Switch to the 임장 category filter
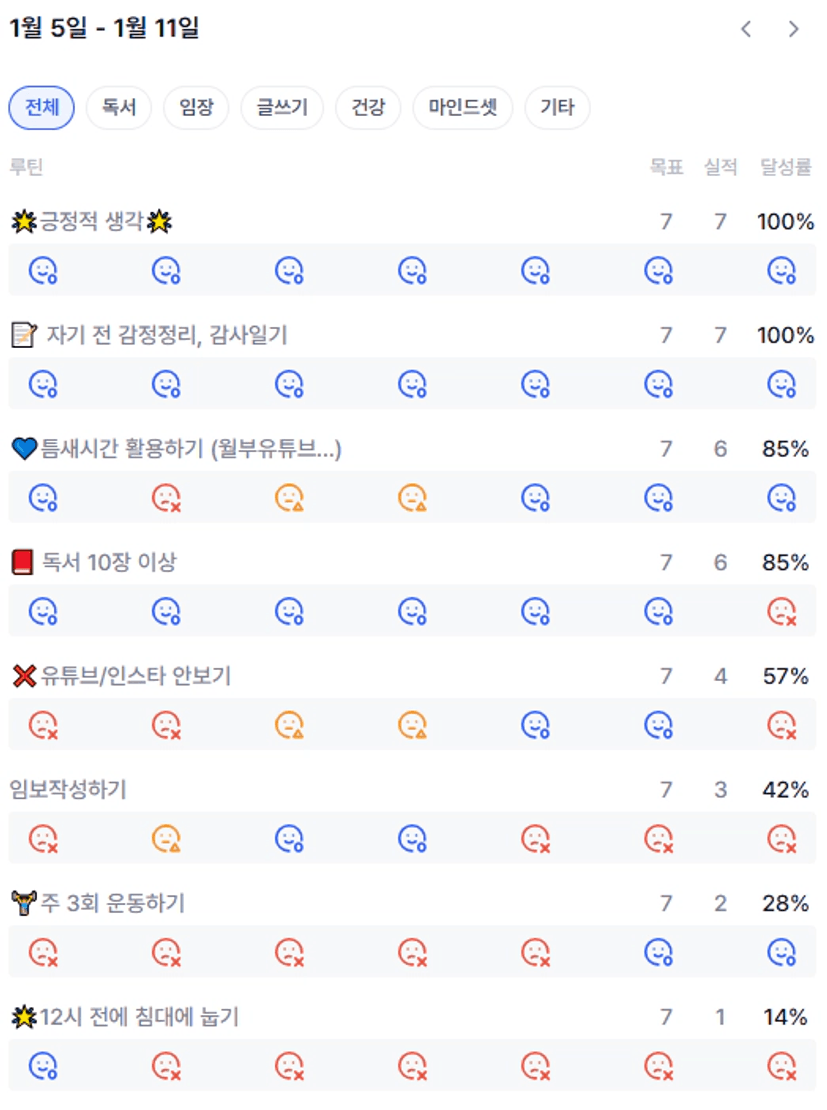The width and height of the screenshot is (827, 1110). pos(196,108)
